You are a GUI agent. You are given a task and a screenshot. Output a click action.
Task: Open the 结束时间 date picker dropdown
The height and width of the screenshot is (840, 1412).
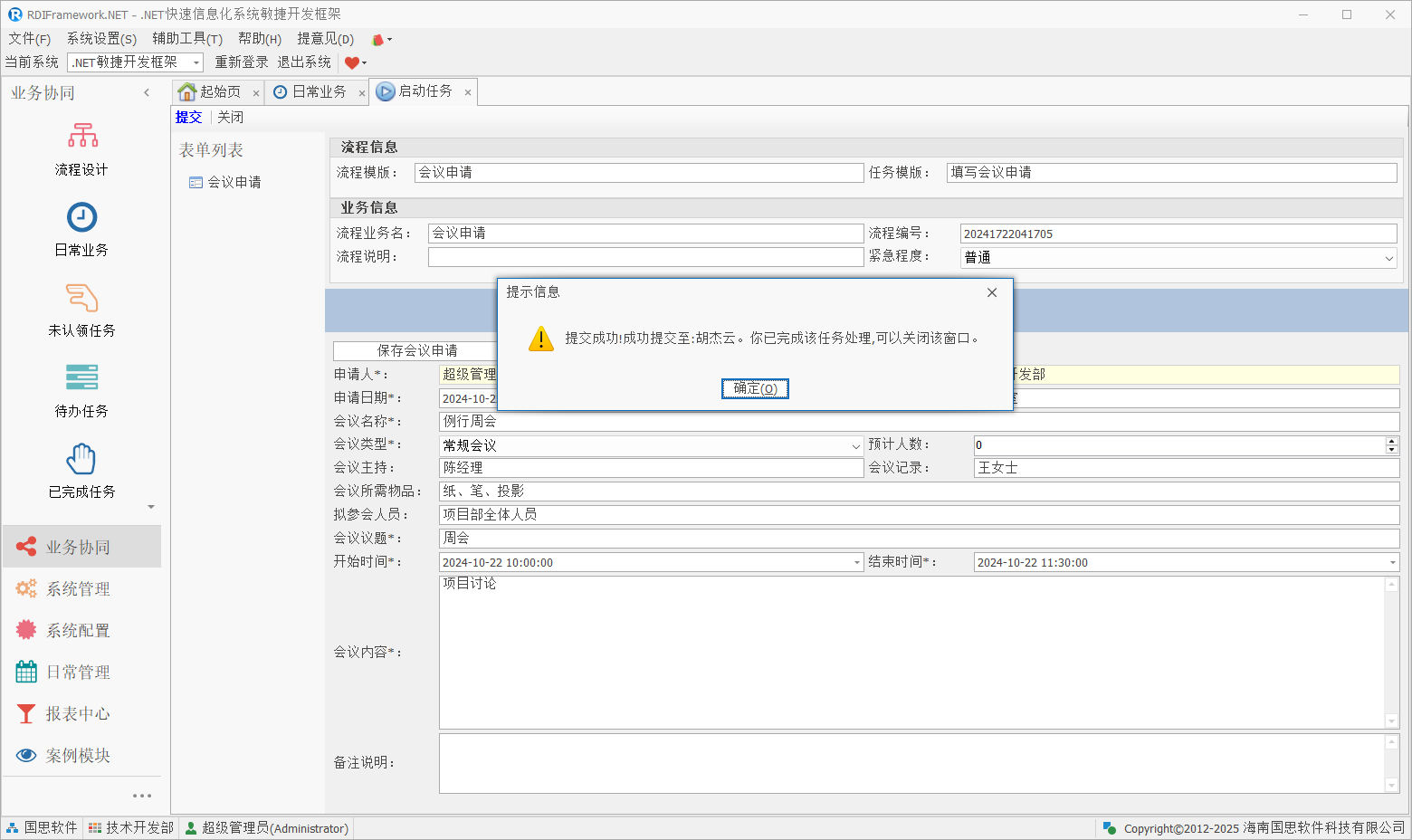point(1392,562)
